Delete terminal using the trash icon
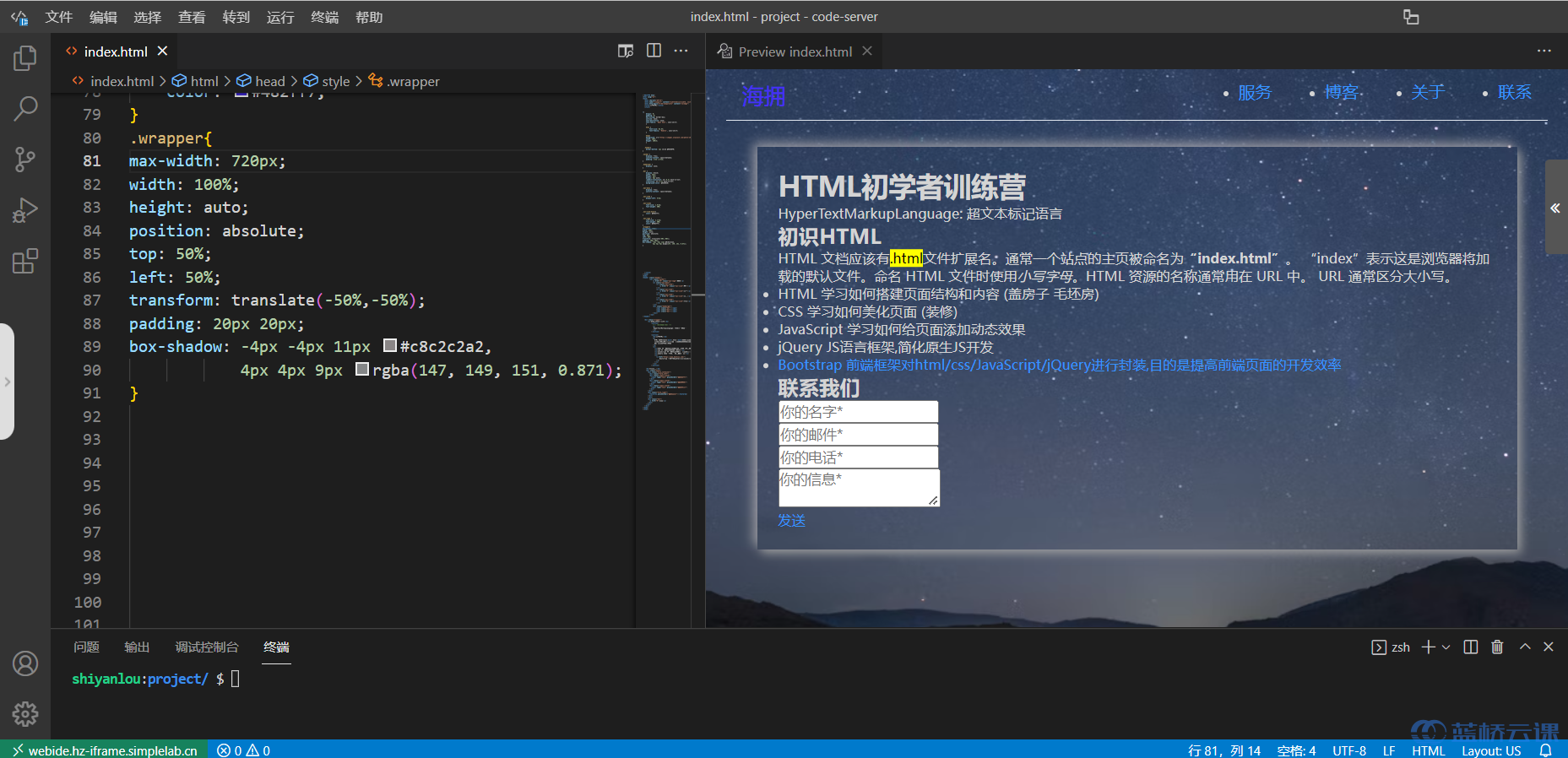 (x=1497, y=647)
